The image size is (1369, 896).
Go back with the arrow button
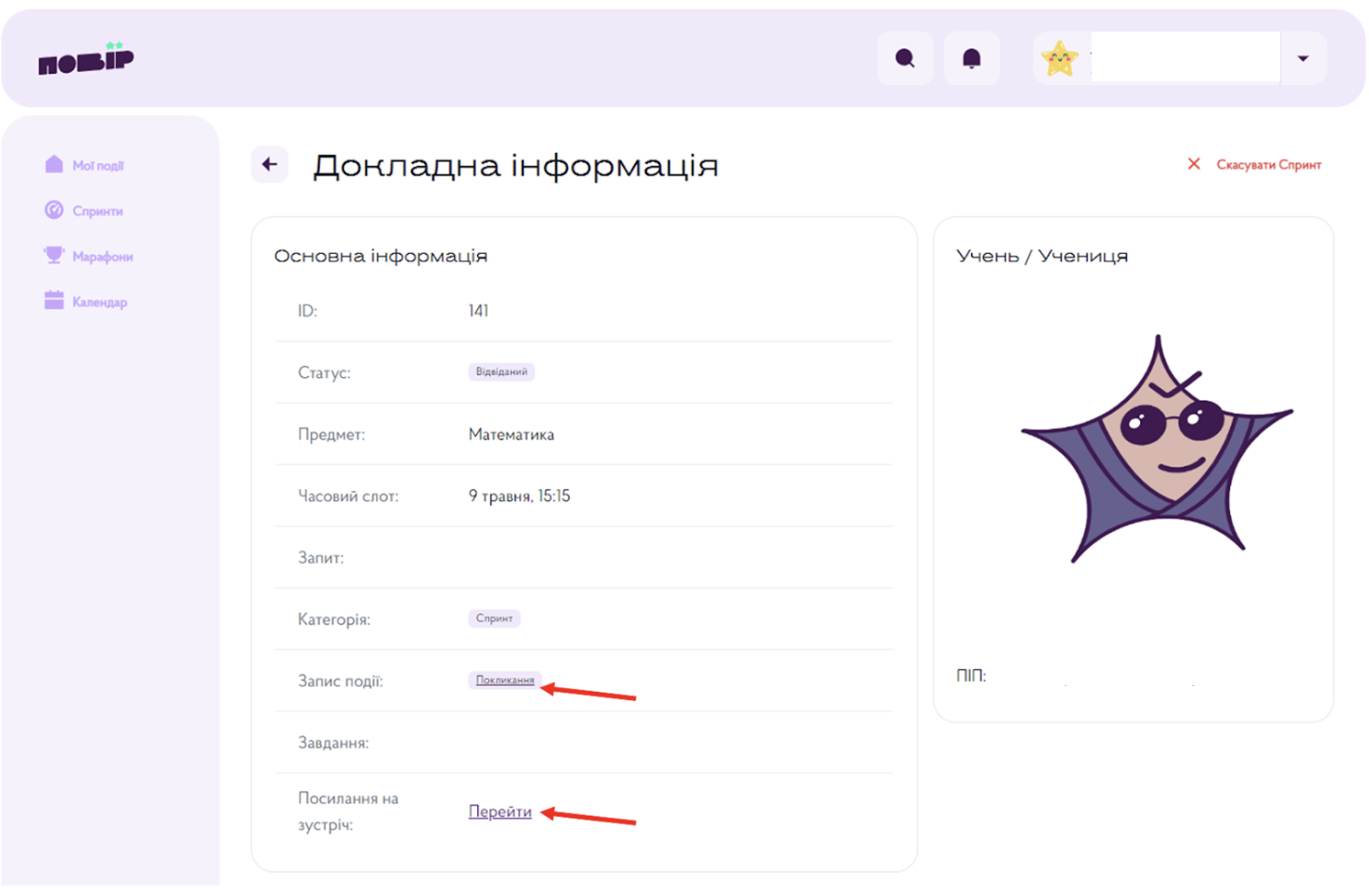[270, 165]
